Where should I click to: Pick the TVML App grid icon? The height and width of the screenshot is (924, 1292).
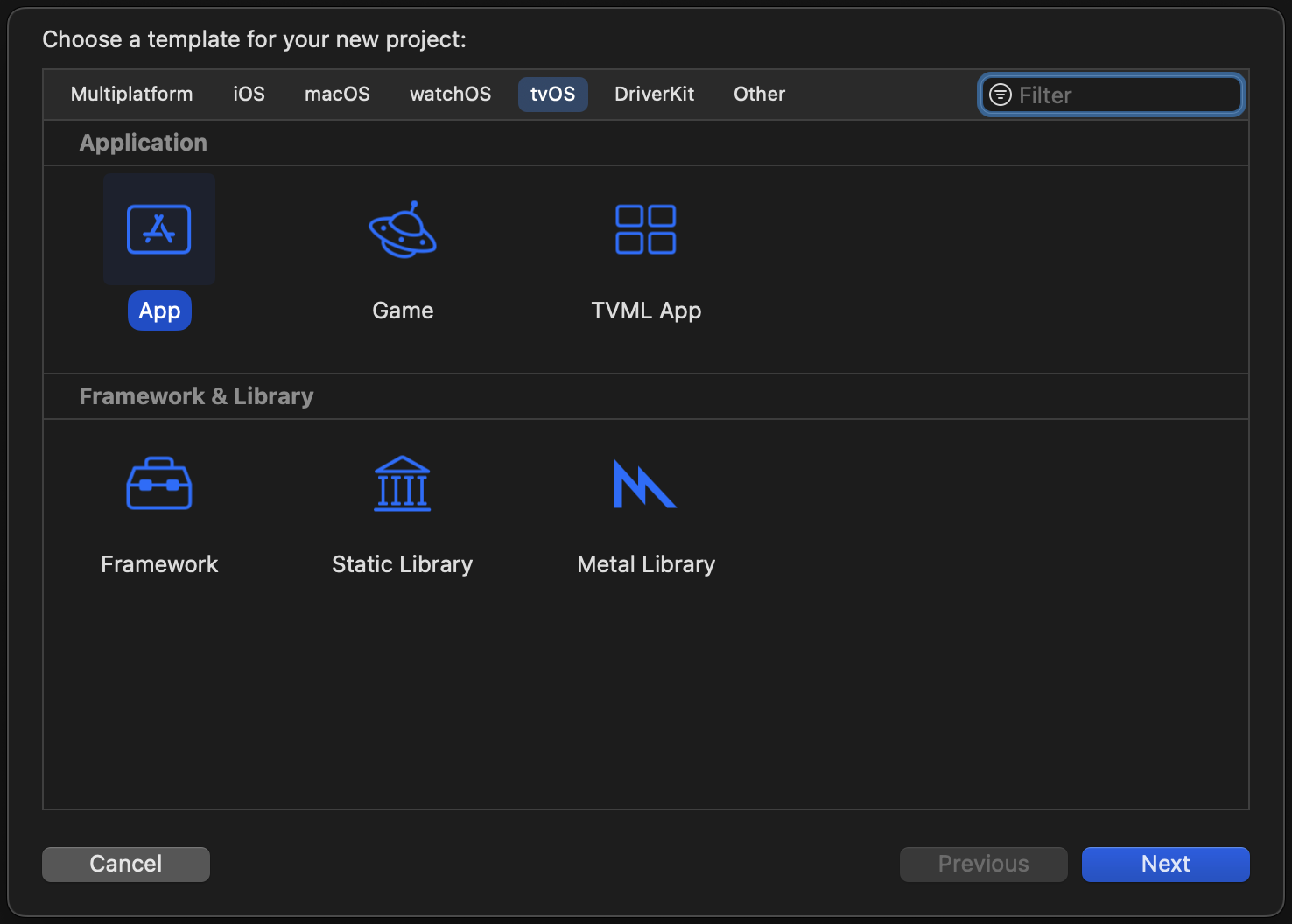646,229
